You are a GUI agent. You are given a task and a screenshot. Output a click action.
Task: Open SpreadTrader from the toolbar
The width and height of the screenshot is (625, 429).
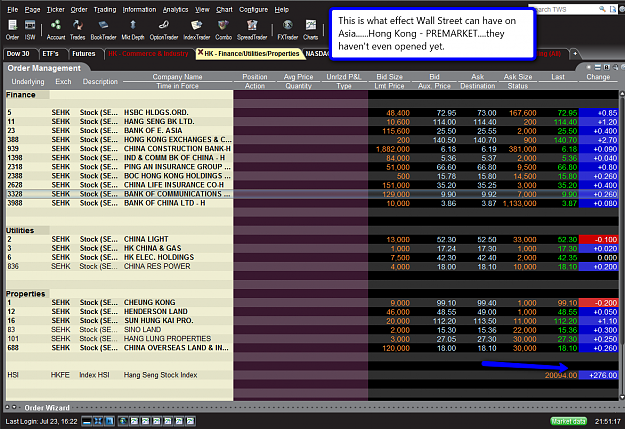point(252,30)
